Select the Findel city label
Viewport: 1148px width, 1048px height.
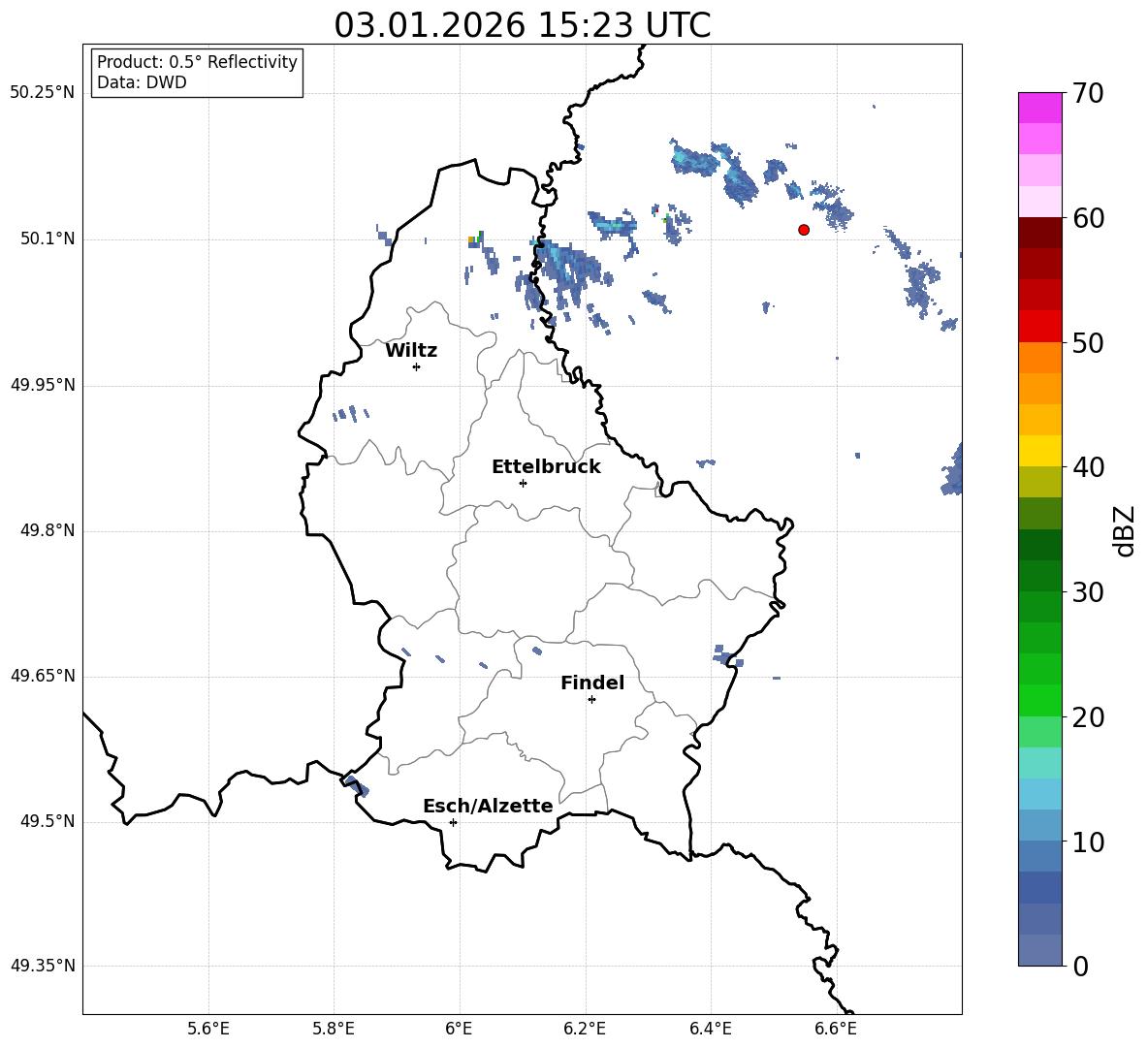(x=592, y=683)
